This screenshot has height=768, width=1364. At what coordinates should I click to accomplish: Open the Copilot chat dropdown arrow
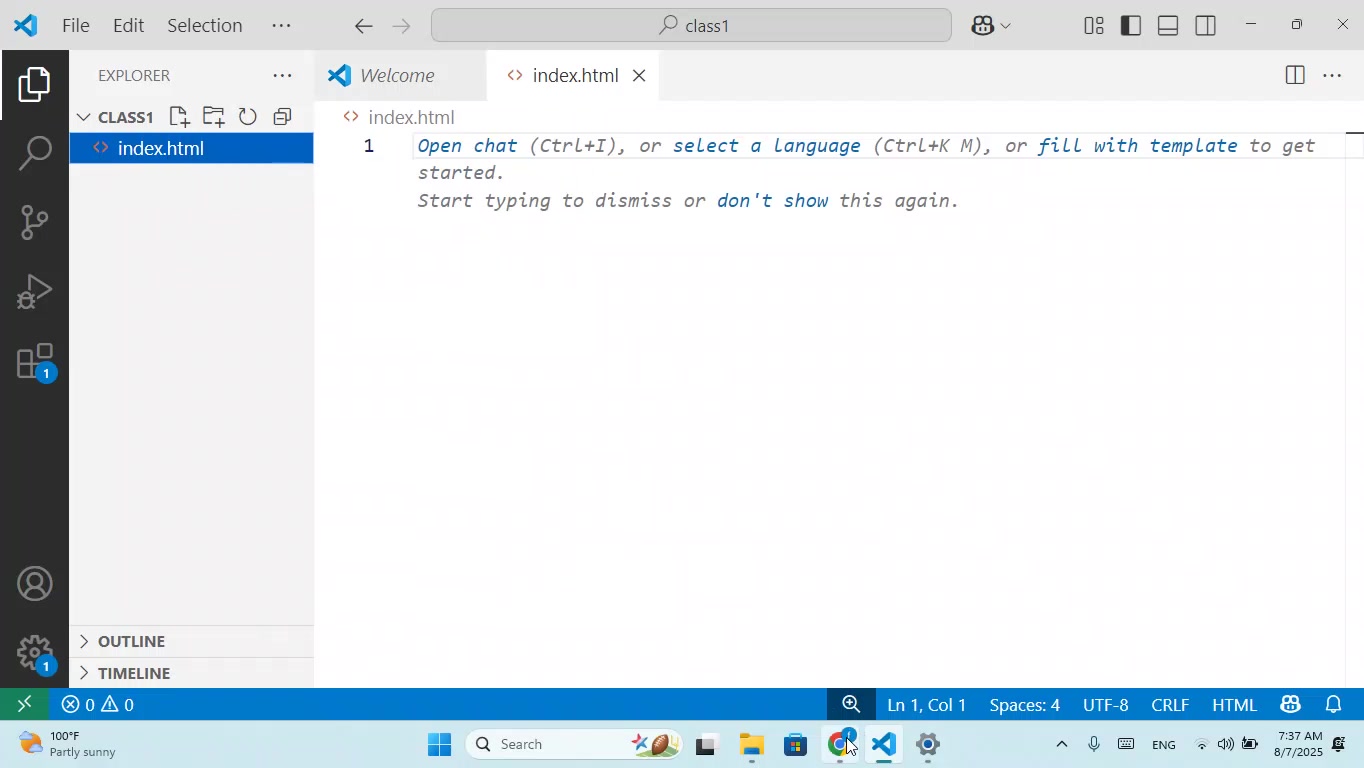coord(1006,26)
